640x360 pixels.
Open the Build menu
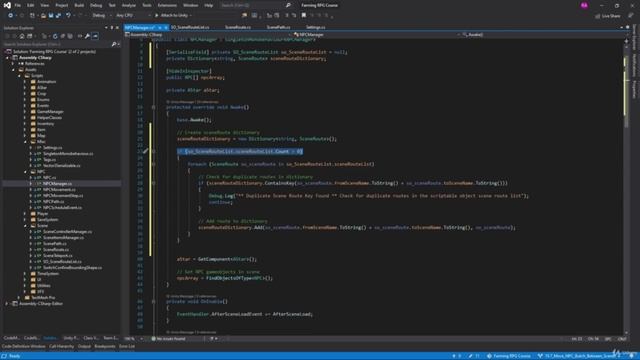pos(79,5)
